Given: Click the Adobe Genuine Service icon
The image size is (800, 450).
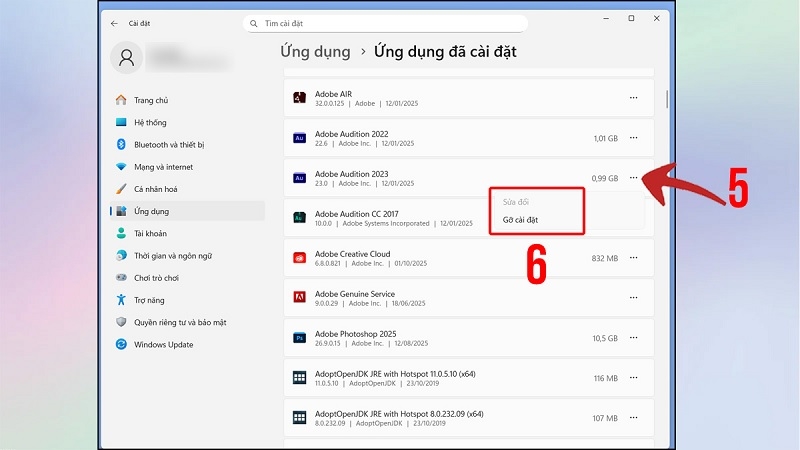Looking at the screenshot, I should point(299,297).
